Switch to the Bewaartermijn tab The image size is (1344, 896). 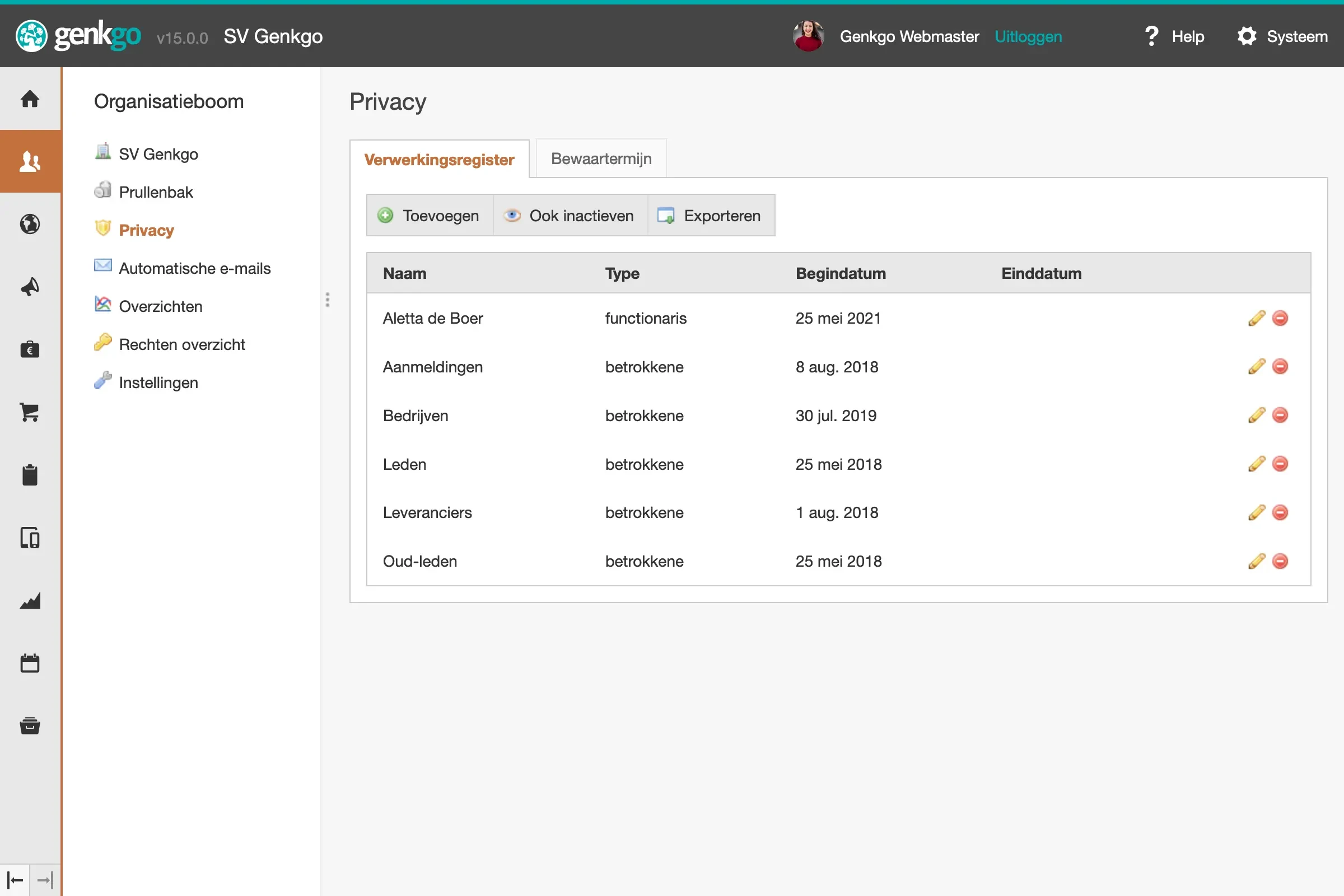(x=600, y=158)
